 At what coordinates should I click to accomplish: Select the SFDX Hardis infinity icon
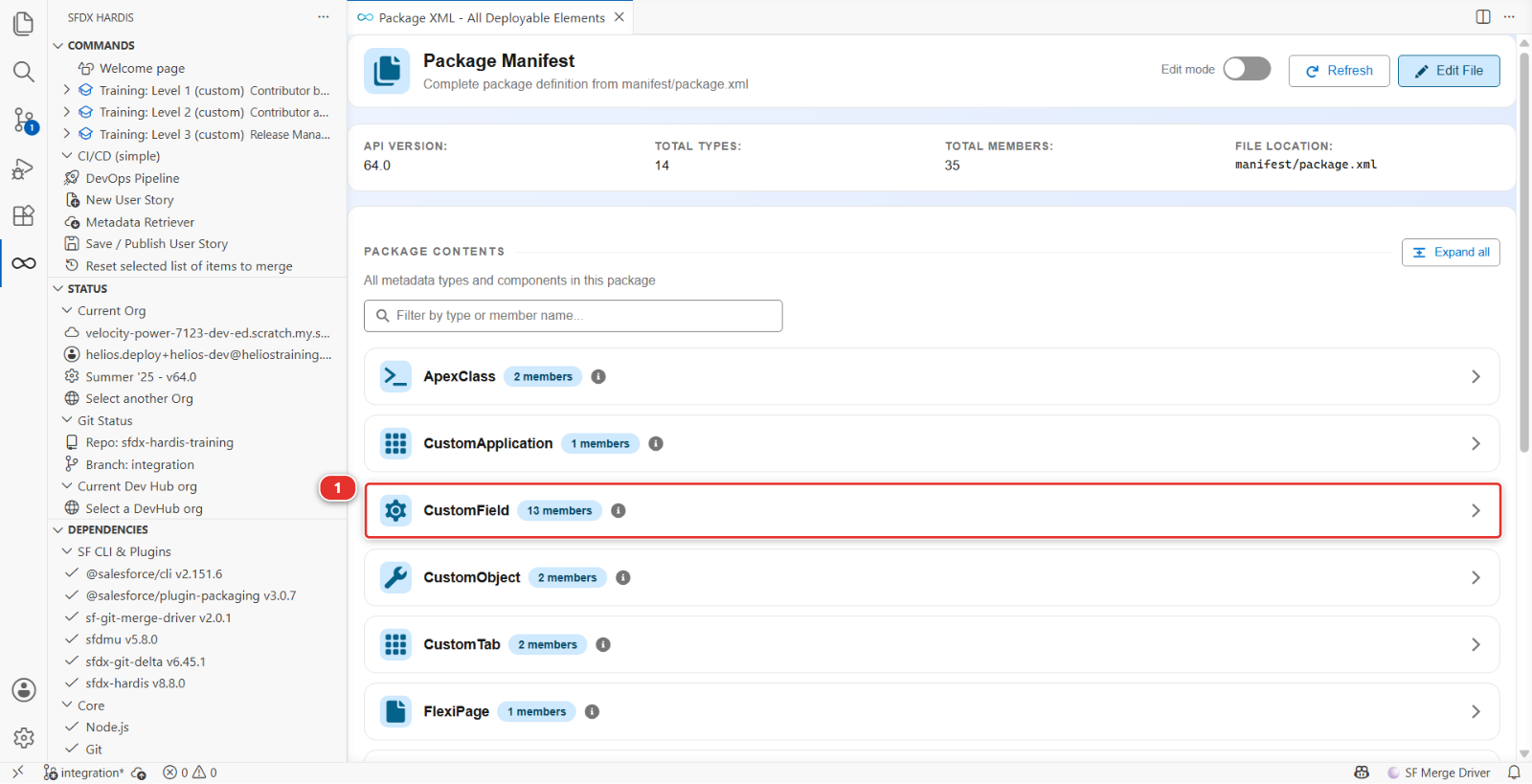[x=24, y=263]
